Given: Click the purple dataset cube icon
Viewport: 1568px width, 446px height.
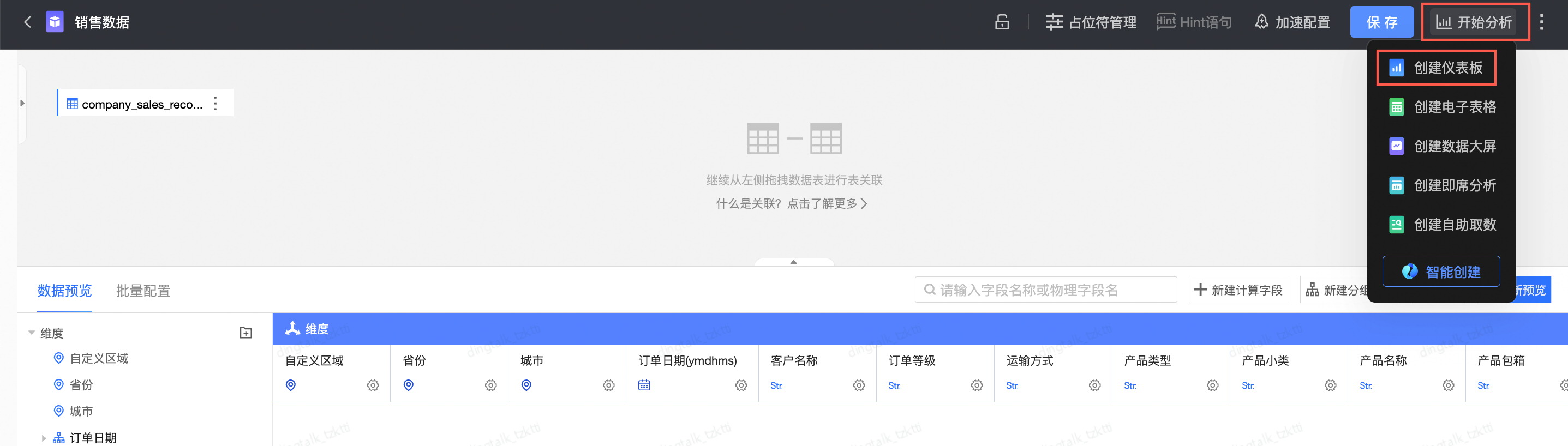Looking at the screenshot, I should (x=55, y=22).
